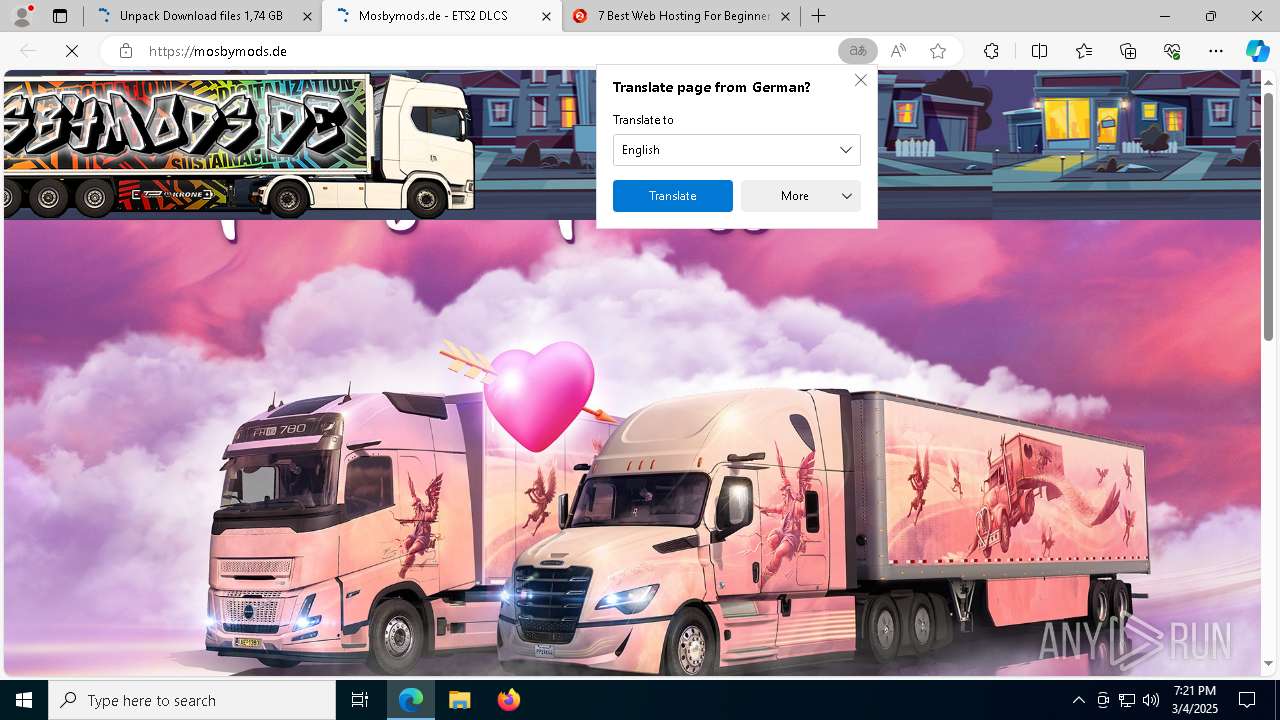Close the 7 Best Web Hosting tab
1280x720 pixels.
point(785,16)
